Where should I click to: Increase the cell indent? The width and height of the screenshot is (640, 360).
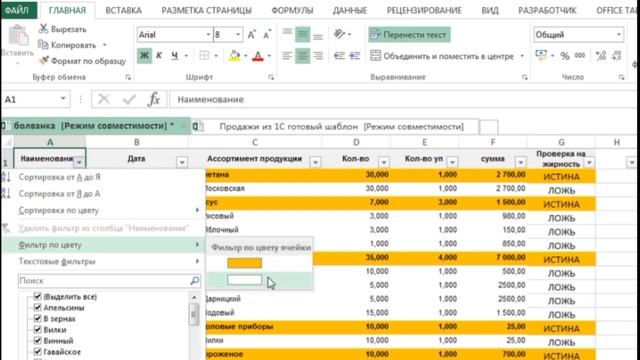tap(355, 56)
